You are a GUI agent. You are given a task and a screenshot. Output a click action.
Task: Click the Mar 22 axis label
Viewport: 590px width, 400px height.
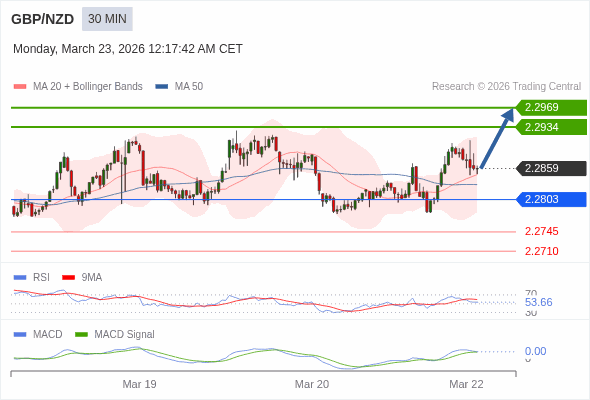click(467, 384)
